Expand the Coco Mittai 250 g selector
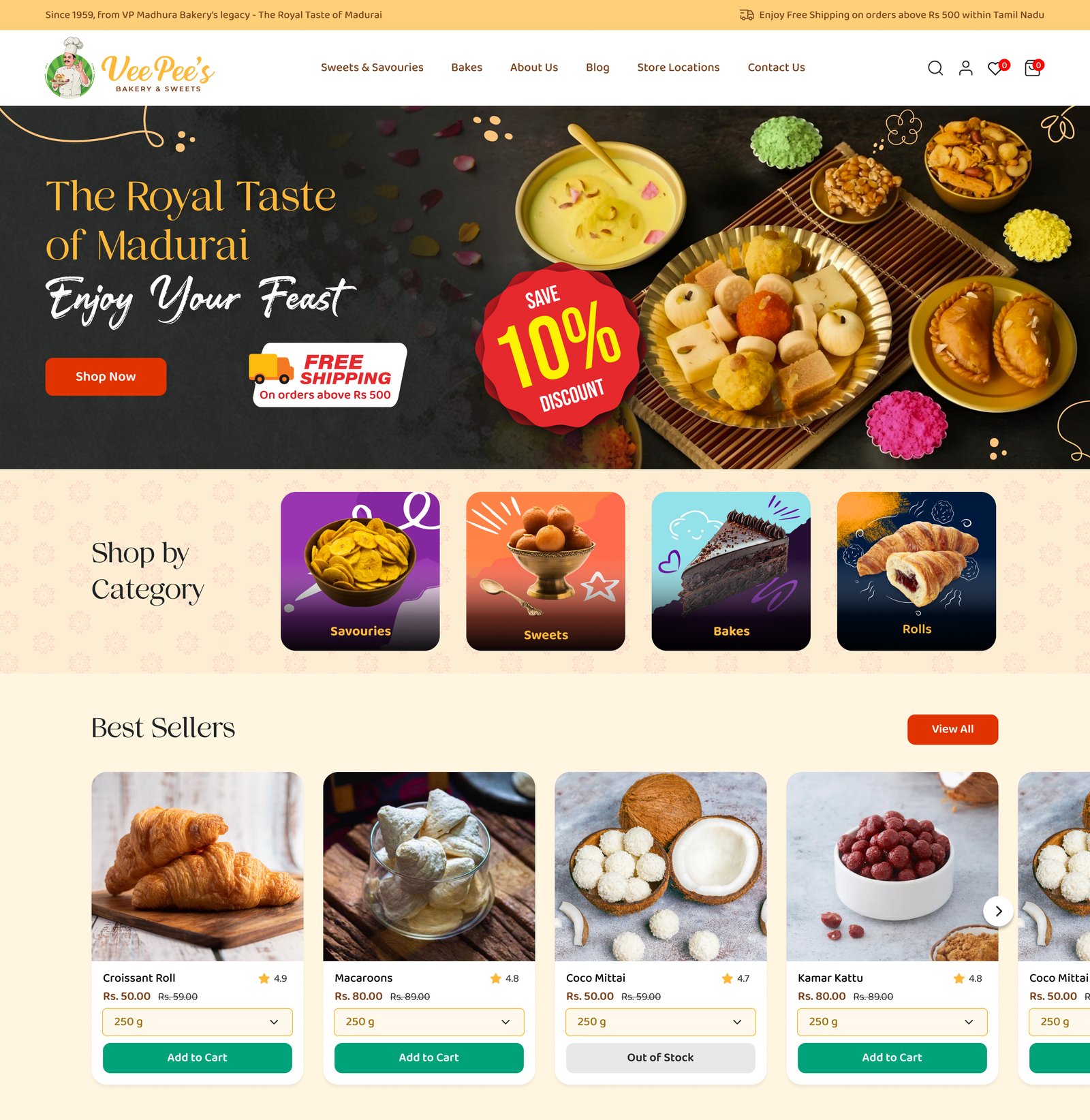 (661, 1022)
